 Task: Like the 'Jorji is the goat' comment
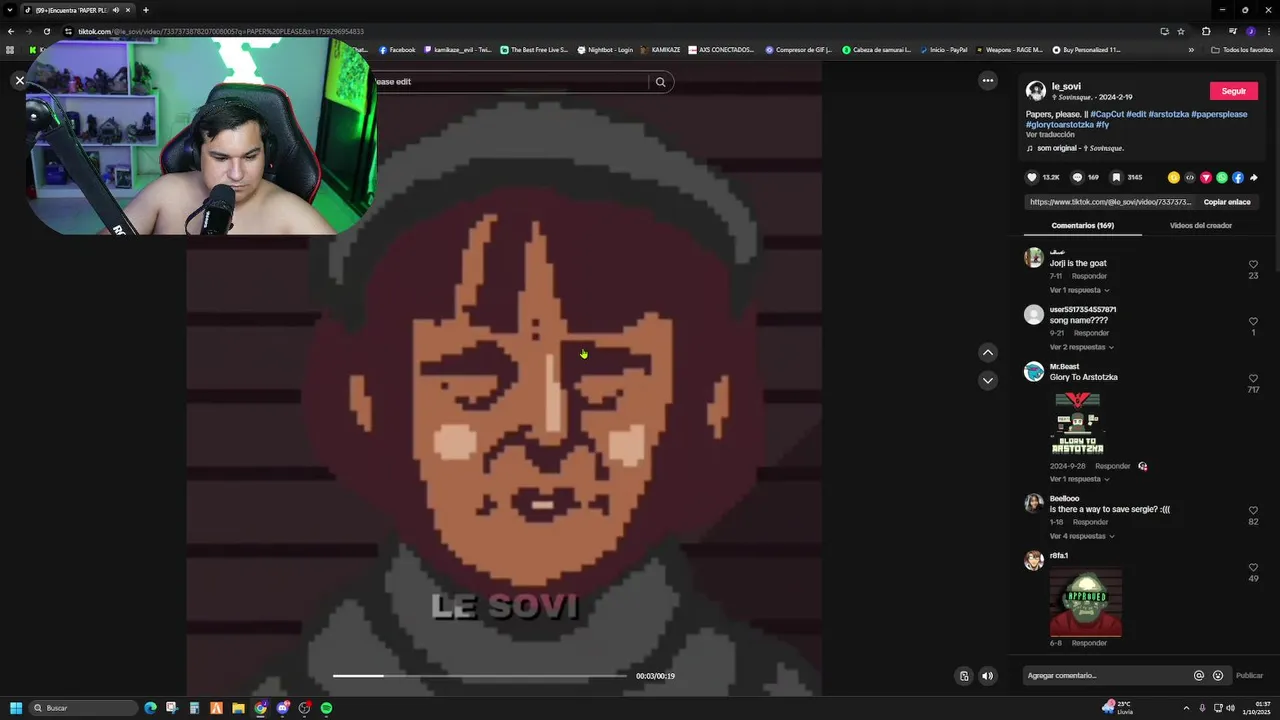coord(1254,264)
